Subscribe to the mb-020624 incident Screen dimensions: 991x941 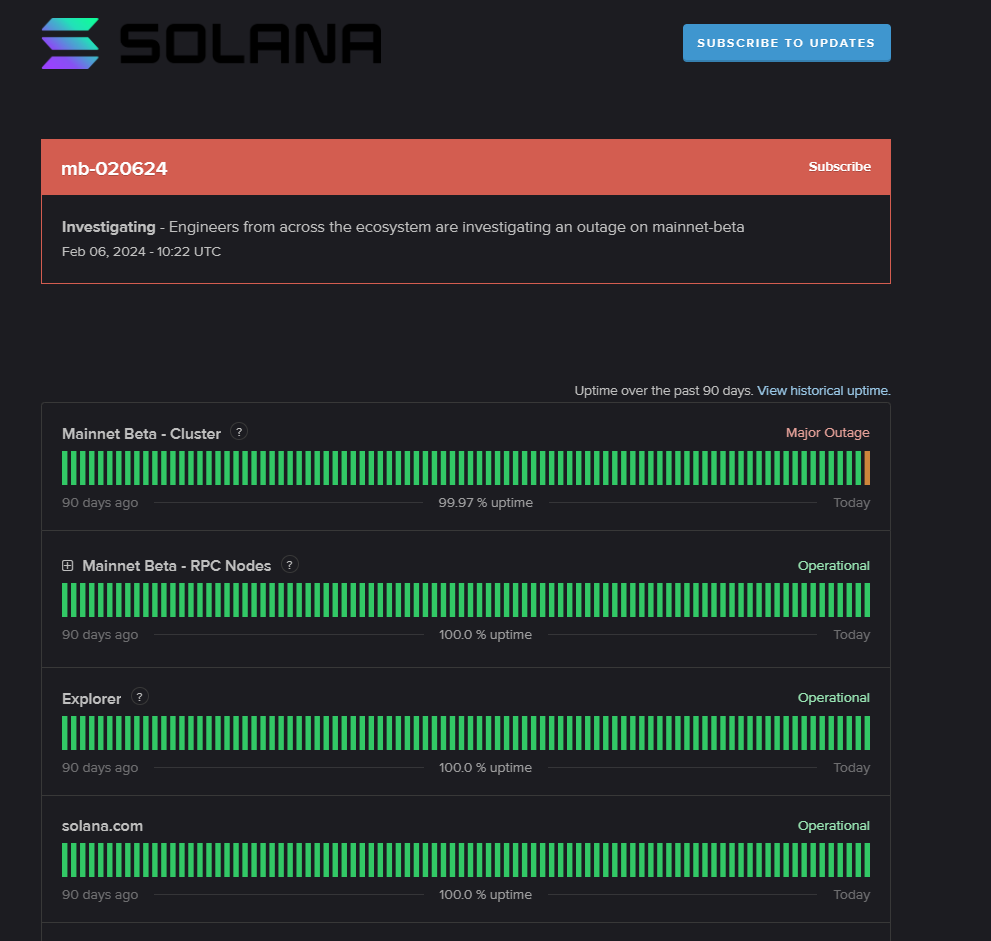[839, 167]
